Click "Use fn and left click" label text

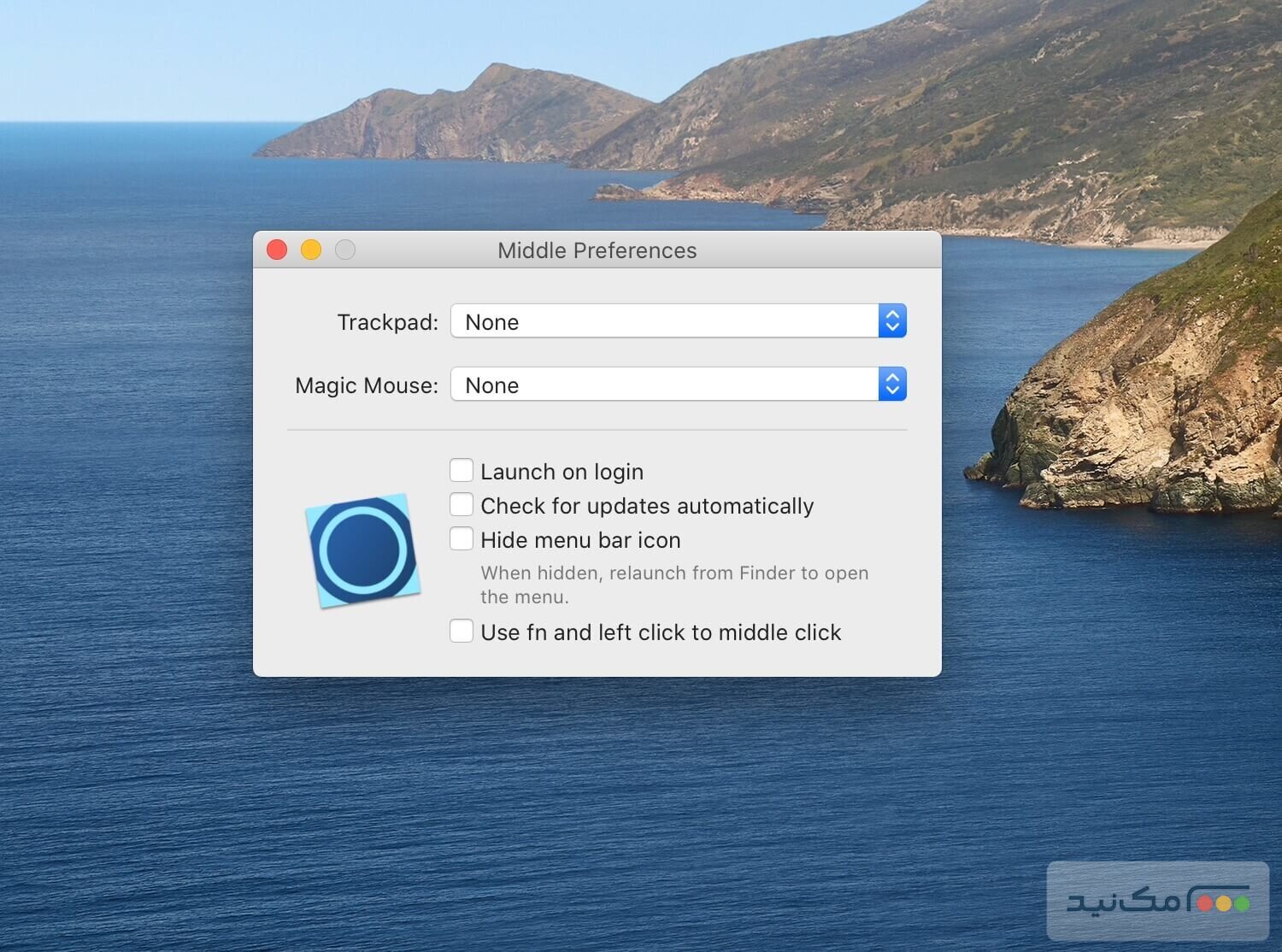click(661, 632)
